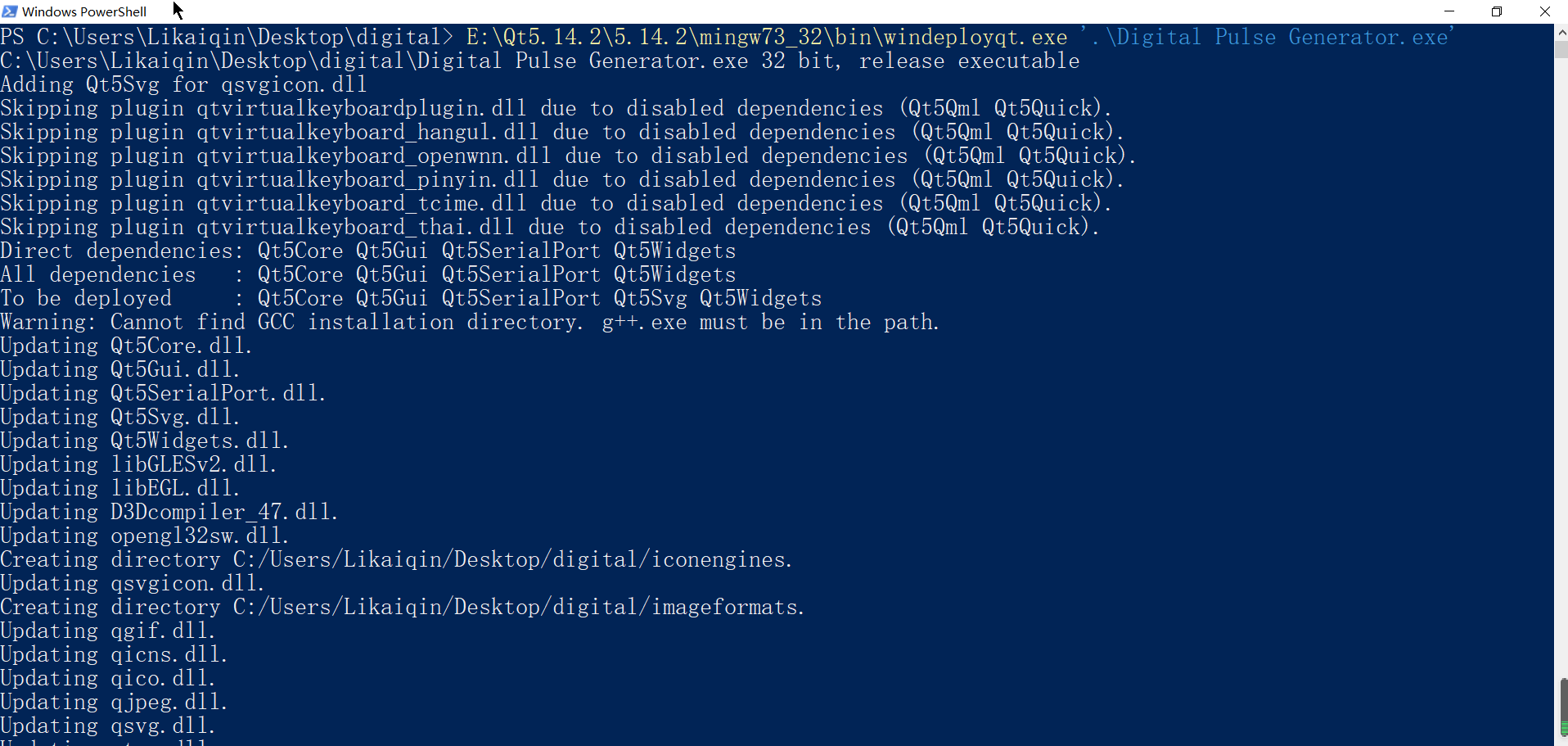Click the 'To be deployed' output line
1568x746 pixels.
[x=411, y=298]
